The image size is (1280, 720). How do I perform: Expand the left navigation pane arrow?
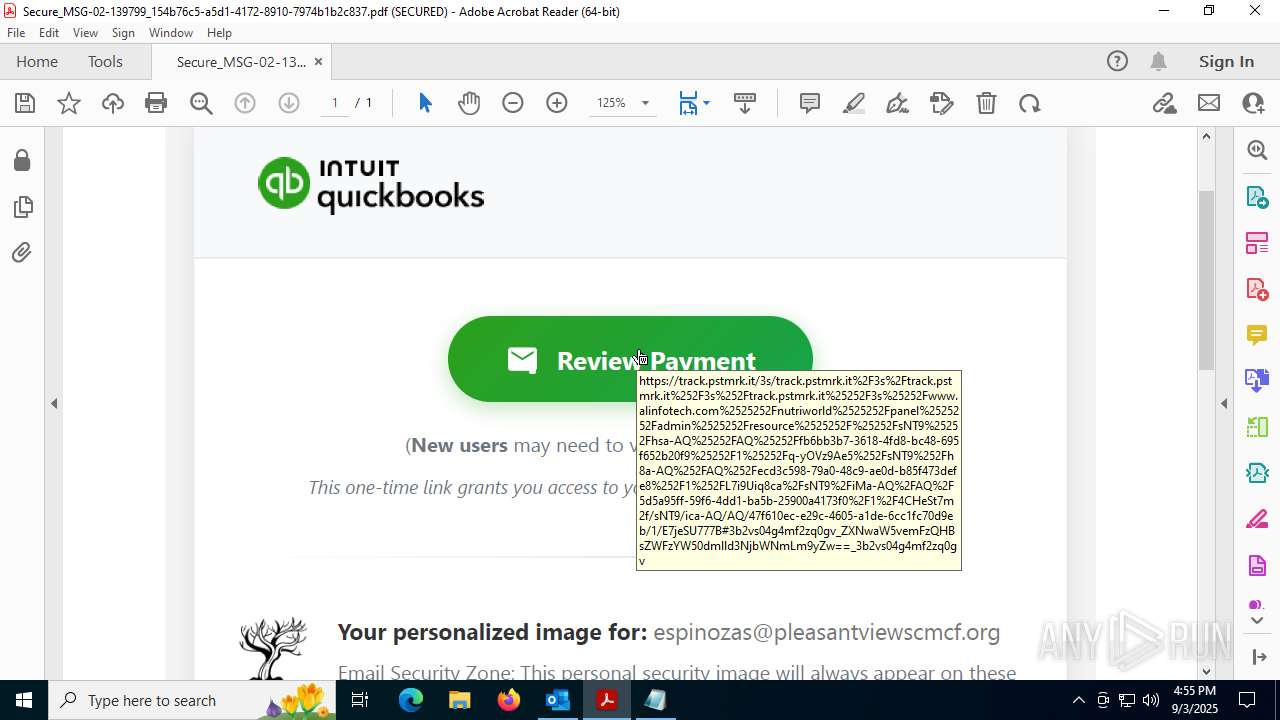54,404
